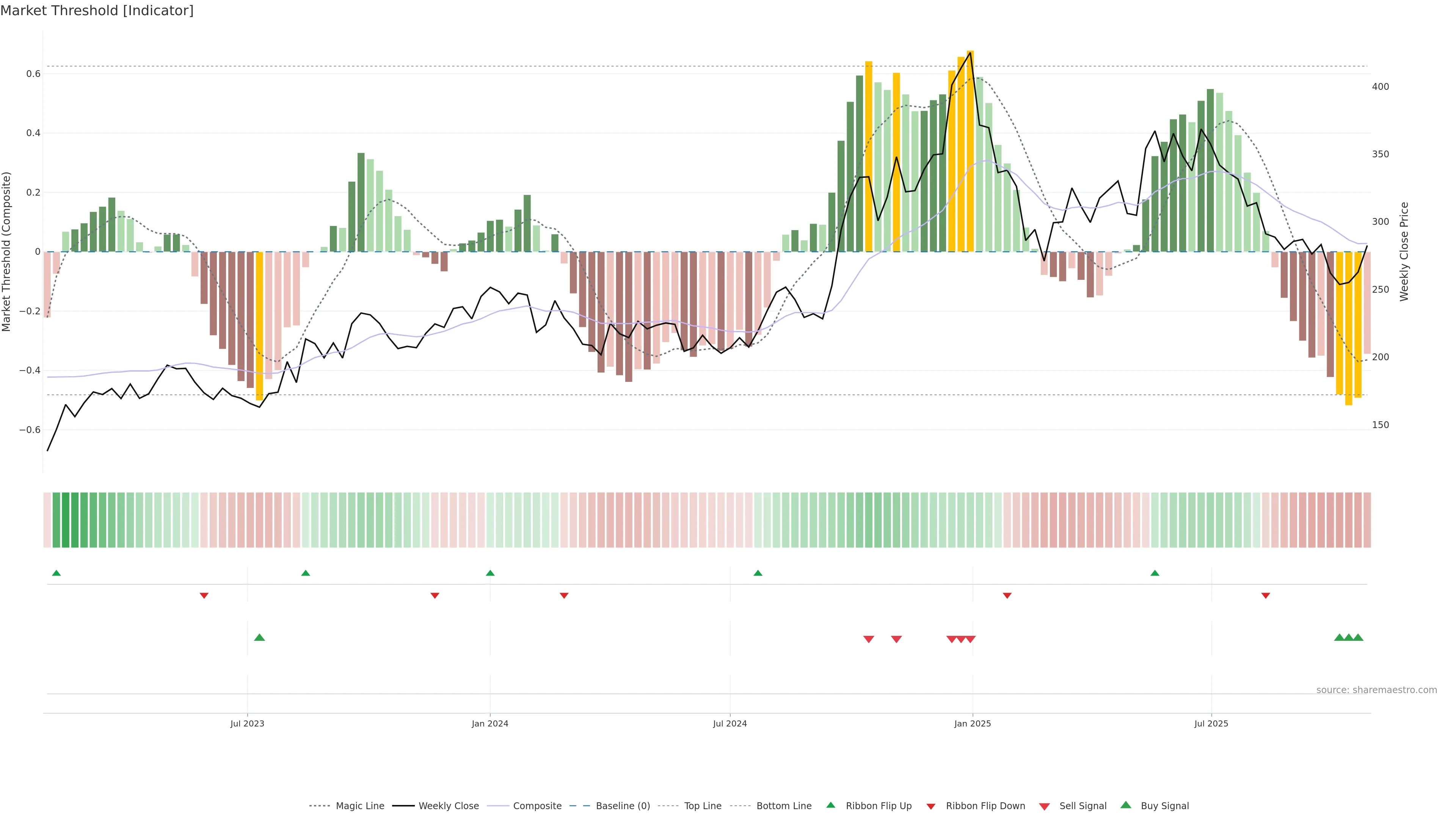Toggle the Composite legend entry
1456x819 pixels.
pos(537,806)
